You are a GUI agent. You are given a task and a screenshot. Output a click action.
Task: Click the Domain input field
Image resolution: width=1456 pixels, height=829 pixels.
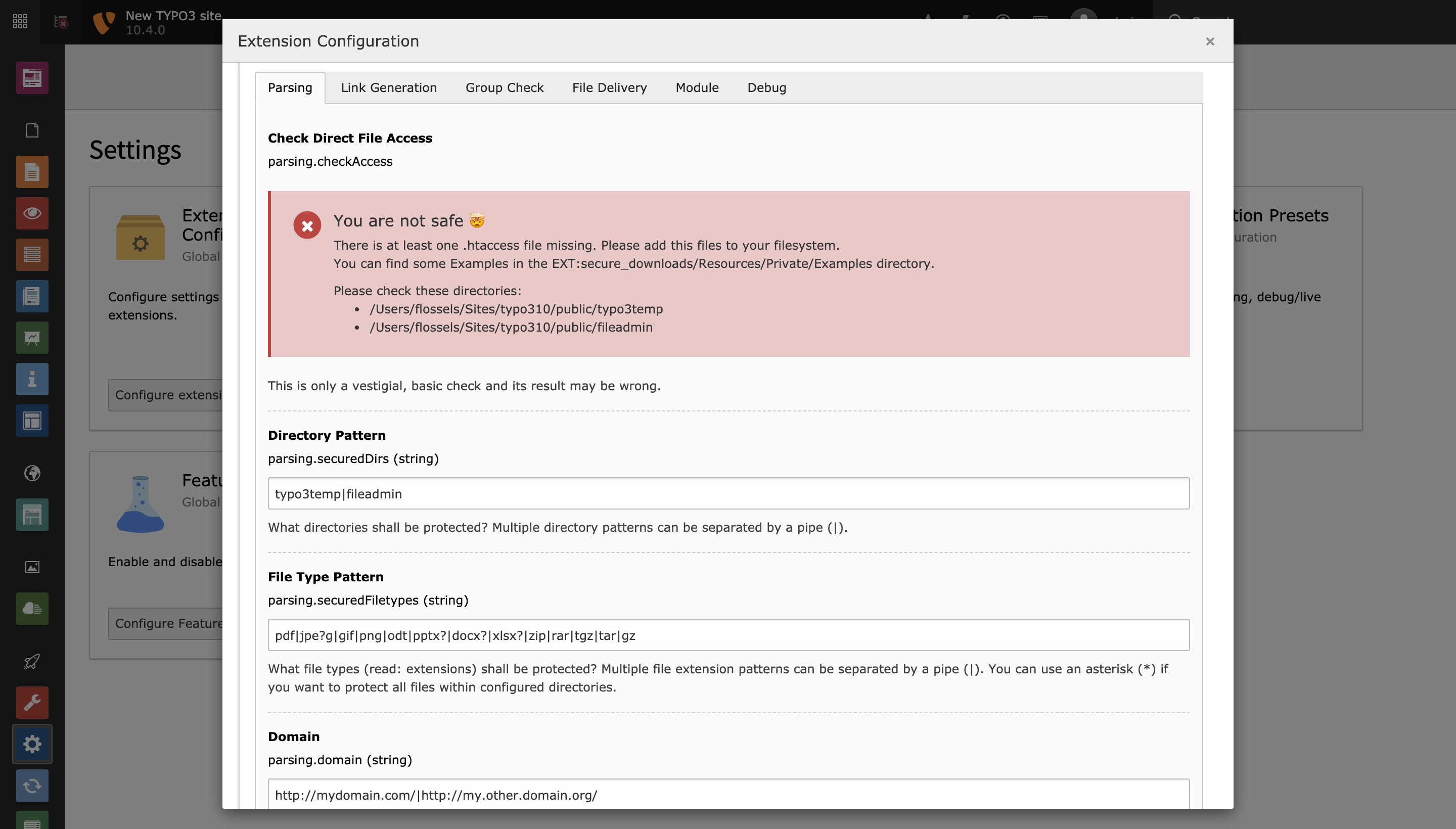tap(729, 794)
